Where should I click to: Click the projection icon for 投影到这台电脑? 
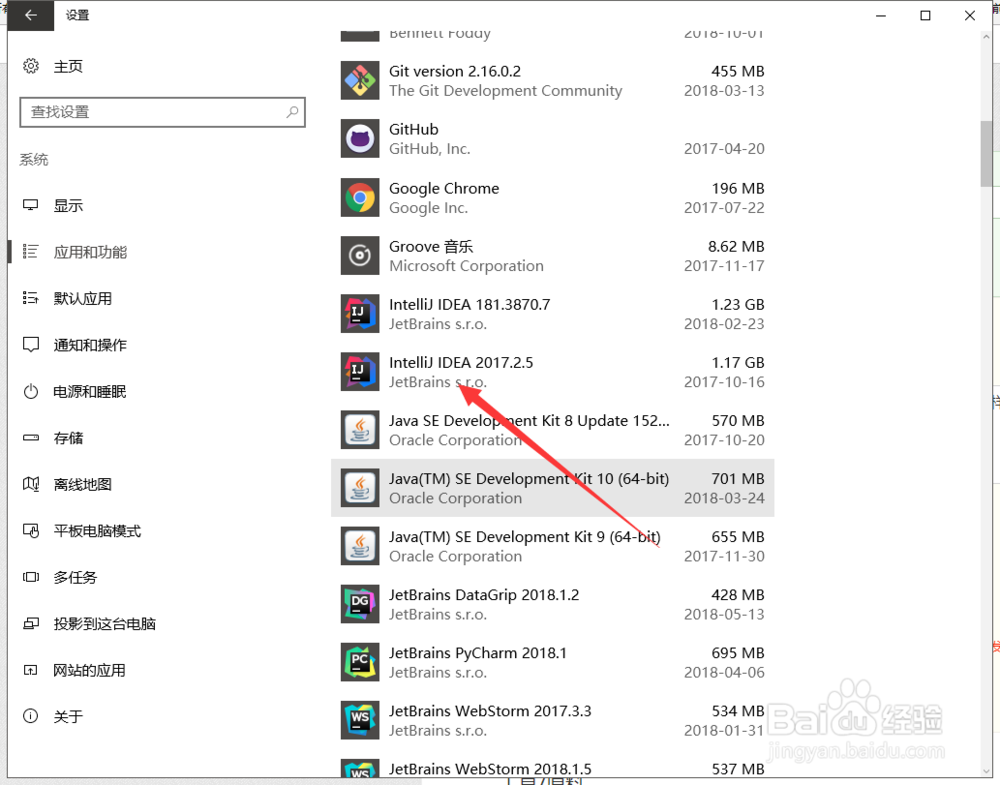point(31,624)
